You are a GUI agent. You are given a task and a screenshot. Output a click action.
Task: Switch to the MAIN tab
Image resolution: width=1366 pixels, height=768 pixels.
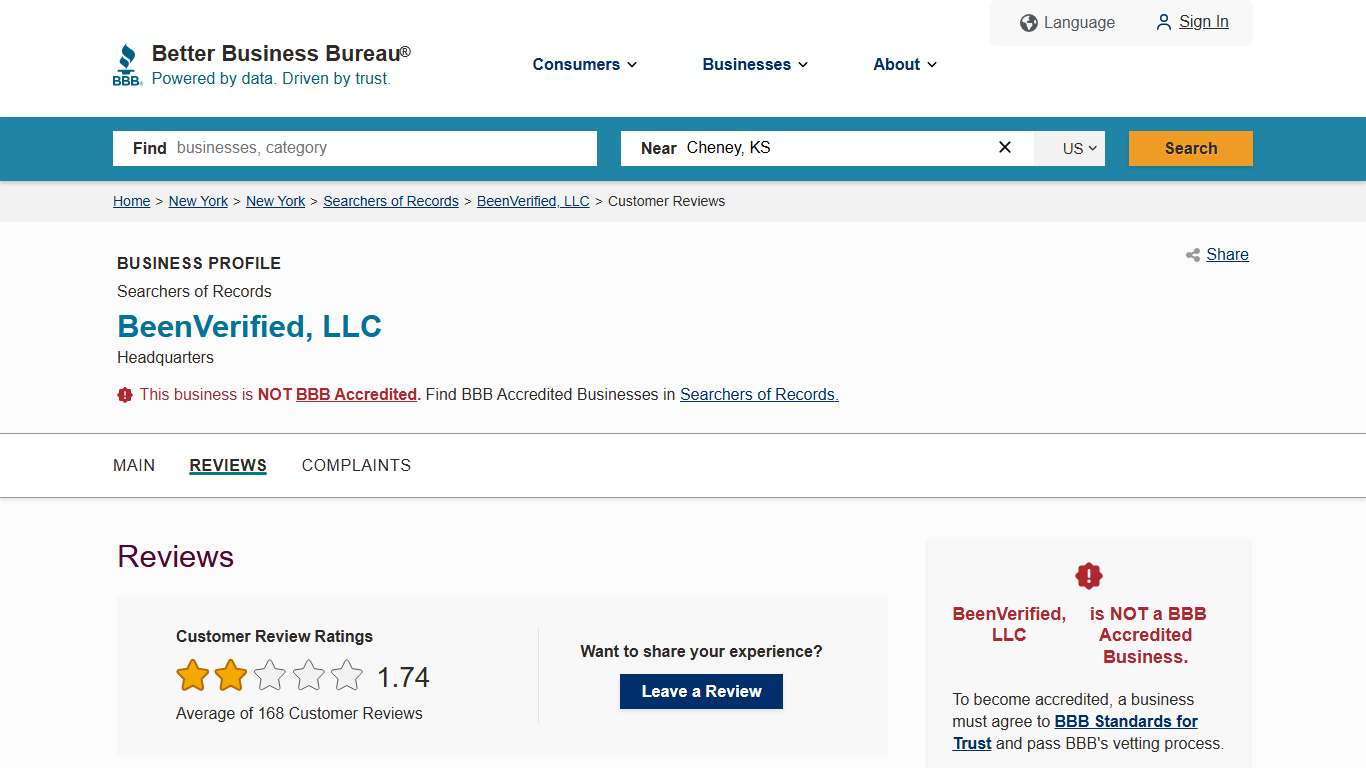[134, 465]
